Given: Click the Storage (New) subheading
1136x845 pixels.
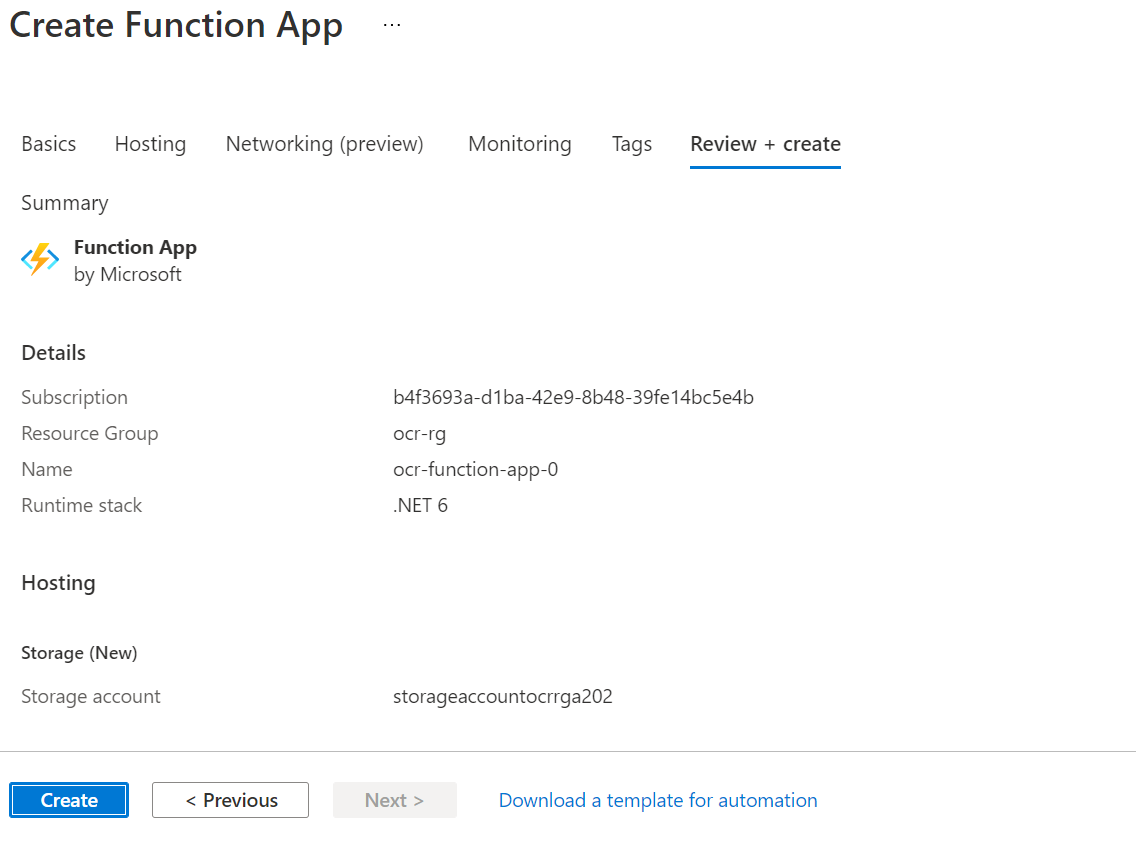Looking at the screenshot, I should pyautogui.click(x=79, y=653).
